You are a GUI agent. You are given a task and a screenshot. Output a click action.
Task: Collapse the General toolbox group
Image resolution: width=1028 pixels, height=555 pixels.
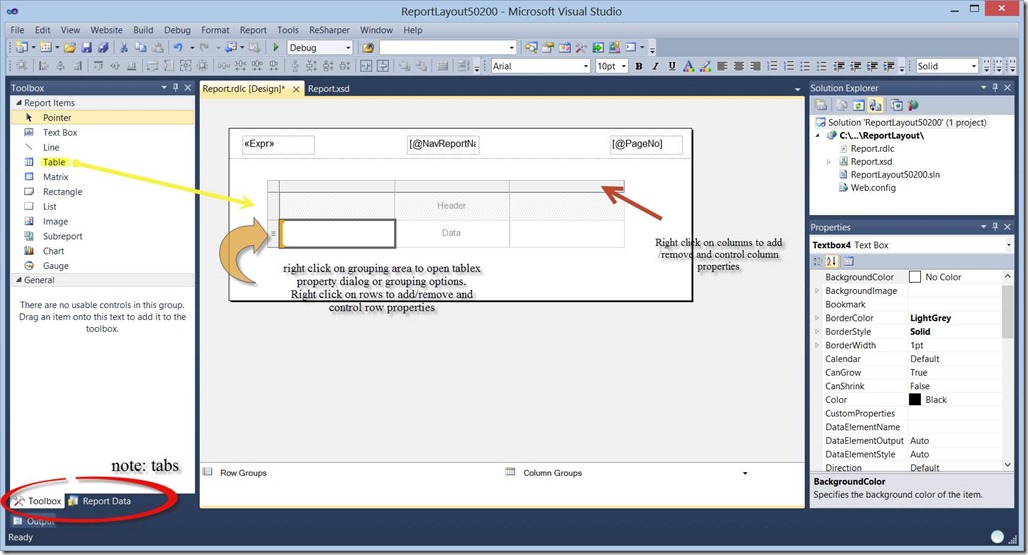19,280
